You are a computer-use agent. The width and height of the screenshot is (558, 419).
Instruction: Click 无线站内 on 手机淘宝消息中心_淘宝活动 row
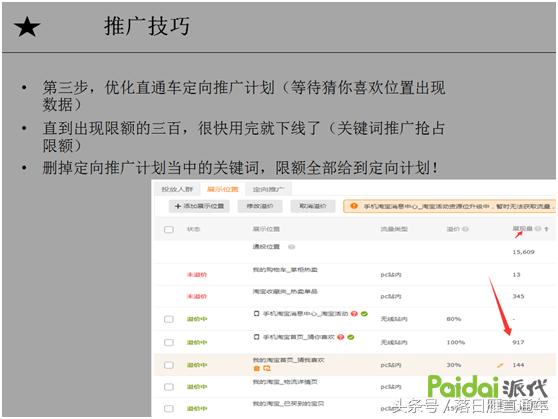pos(394,319)
